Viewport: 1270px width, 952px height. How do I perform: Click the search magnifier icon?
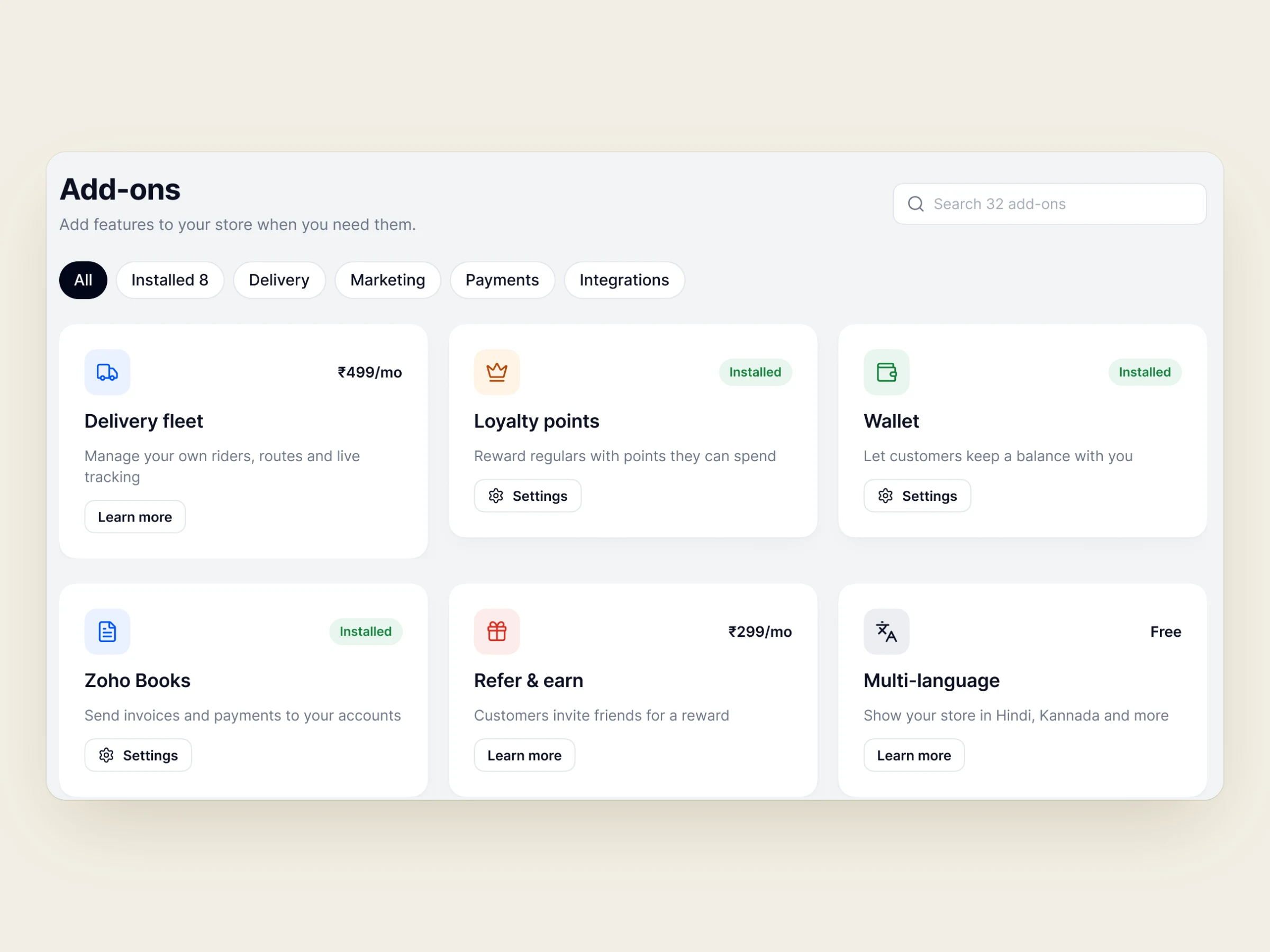tap(916, 204)
